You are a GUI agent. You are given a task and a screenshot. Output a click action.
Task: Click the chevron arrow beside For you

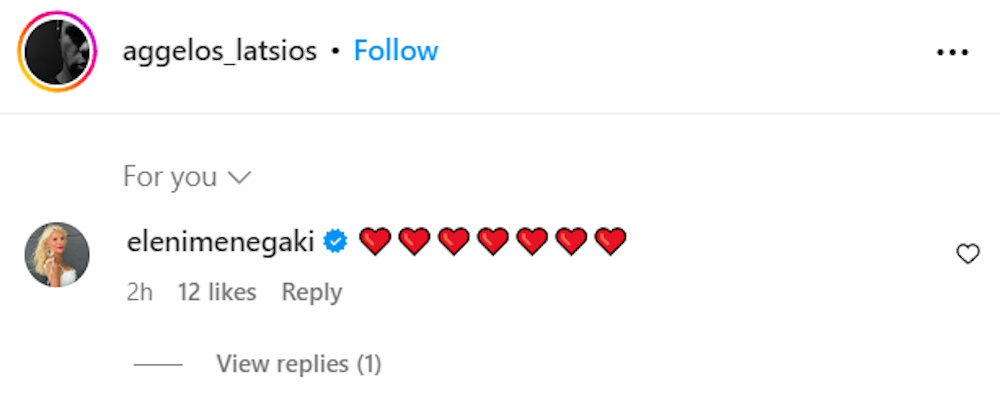[239, 178]
